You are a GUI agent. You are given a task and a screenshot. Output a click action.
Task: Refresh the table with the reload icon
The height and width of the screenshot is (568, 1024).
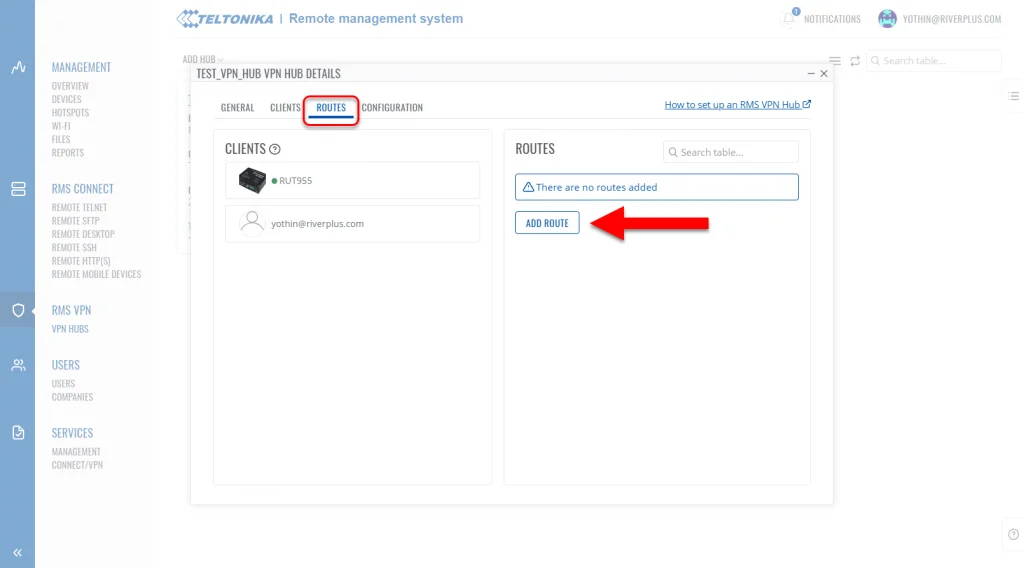click(x=855, y=61)
